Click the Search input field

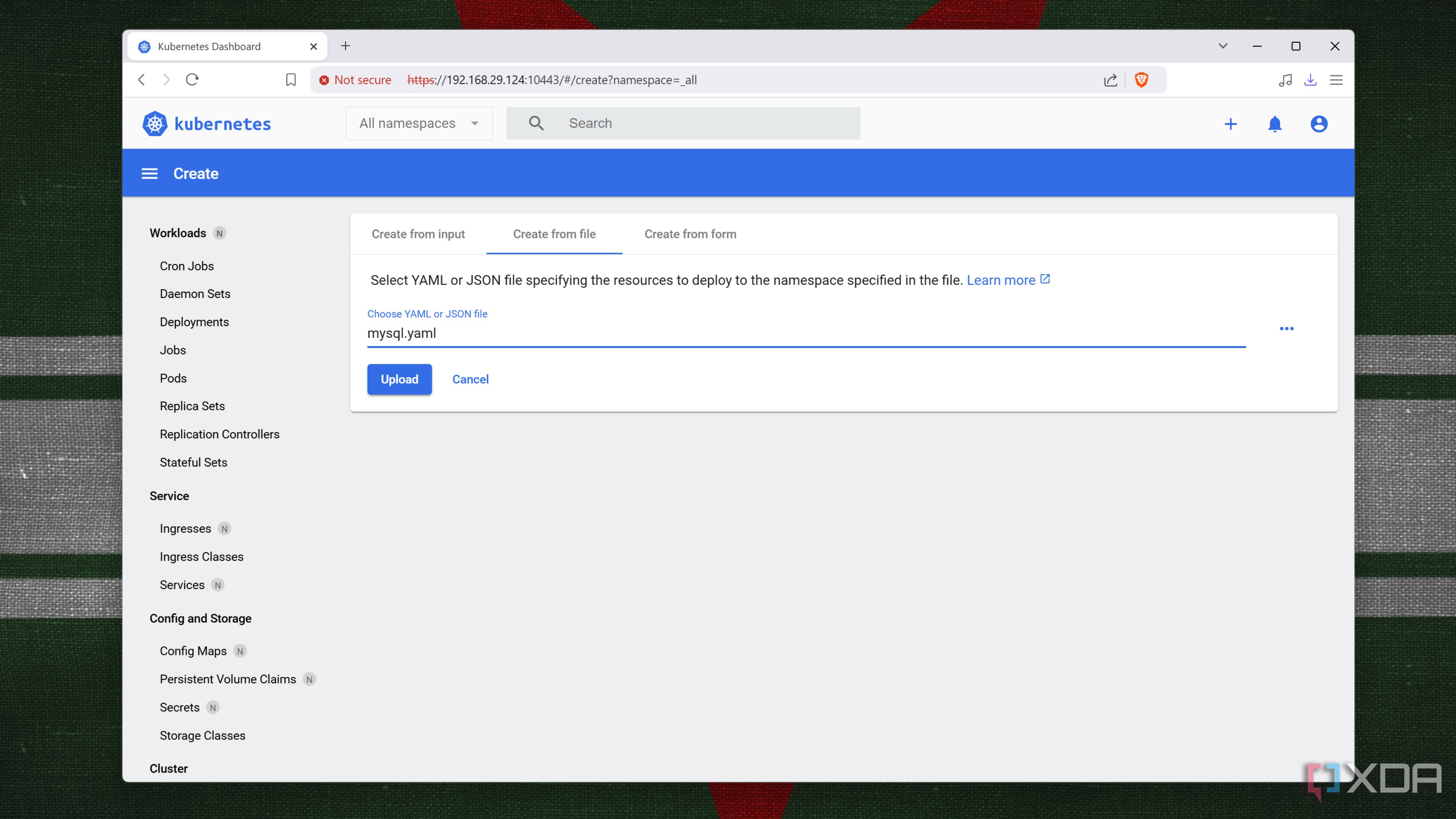tap(683, 123)
